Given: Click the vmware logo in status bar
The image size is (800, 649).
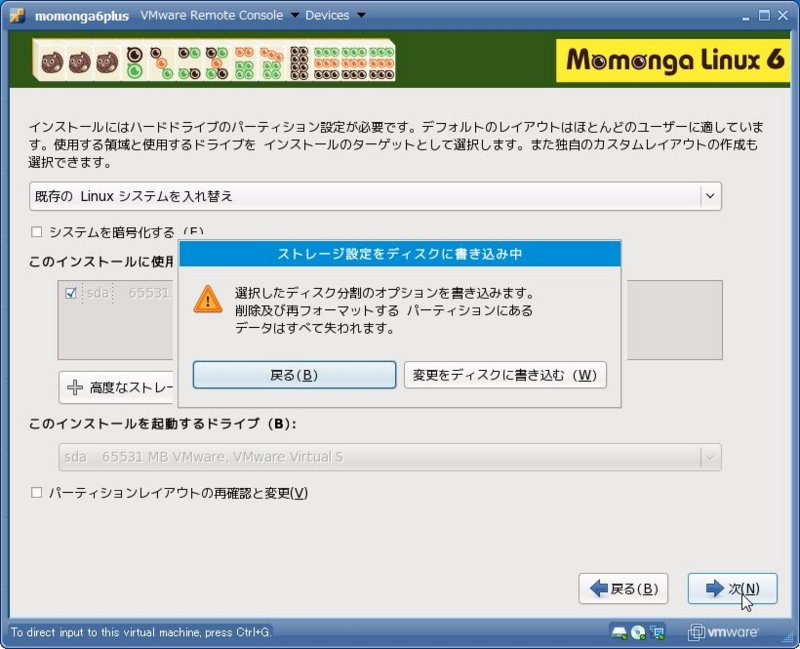Looking at the screenshot, I should click(723, 633).
